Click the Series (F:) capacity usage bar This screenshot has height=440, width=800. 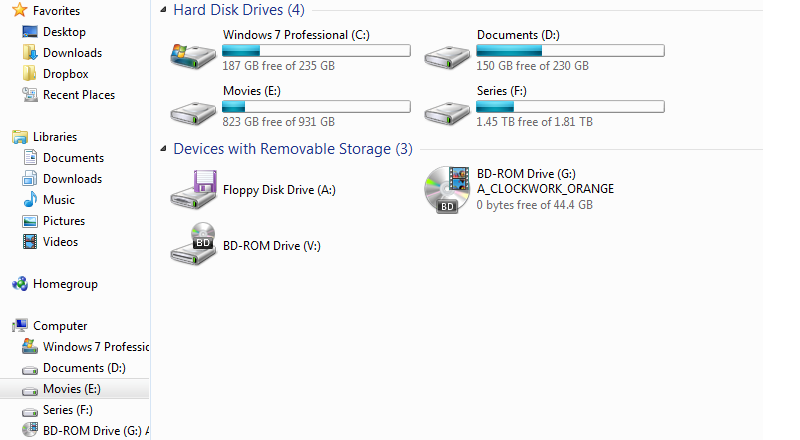[x=570, y=107]
